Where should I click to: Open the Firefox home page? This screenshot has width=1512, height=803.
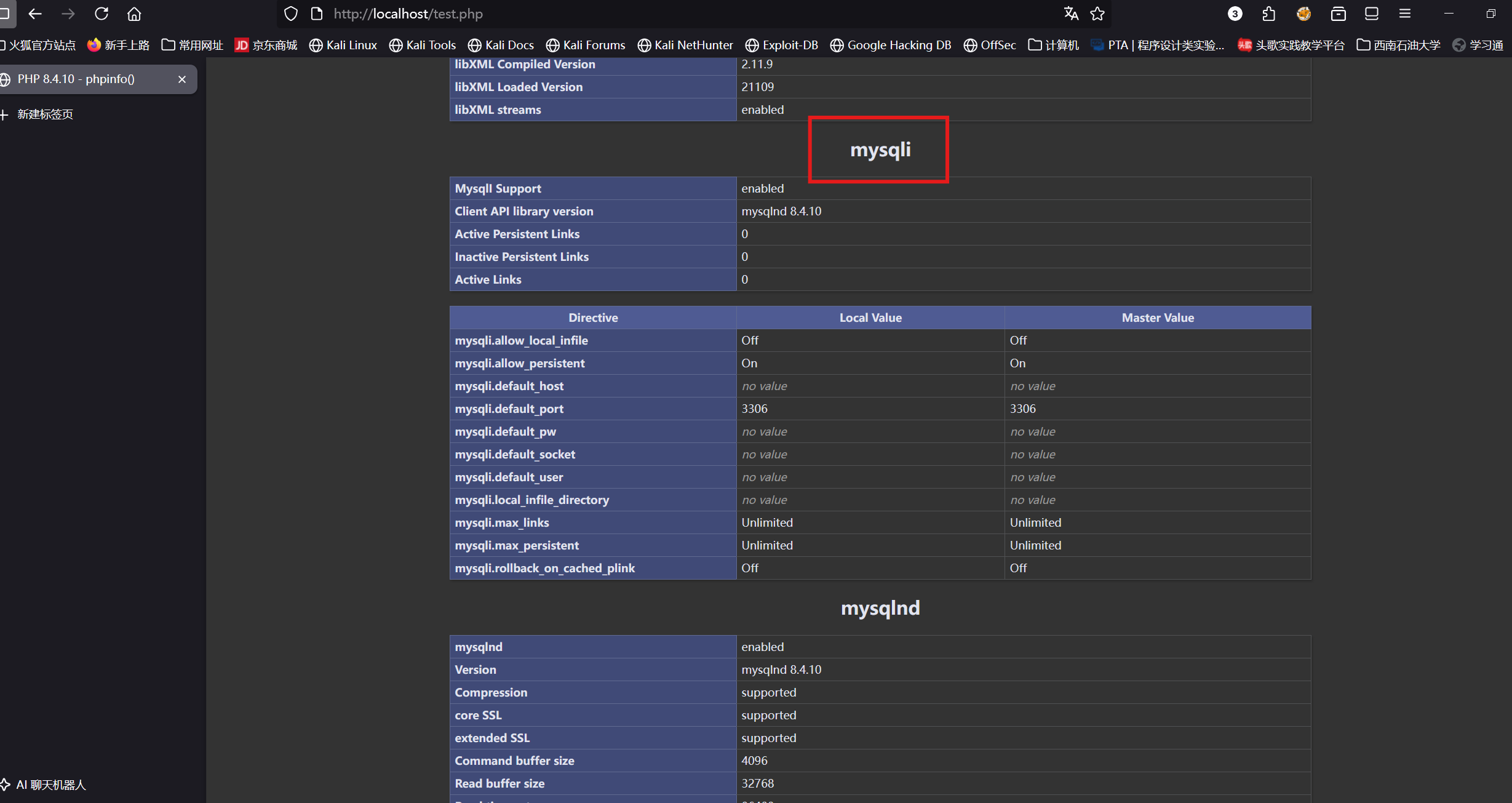coord(133,14)
